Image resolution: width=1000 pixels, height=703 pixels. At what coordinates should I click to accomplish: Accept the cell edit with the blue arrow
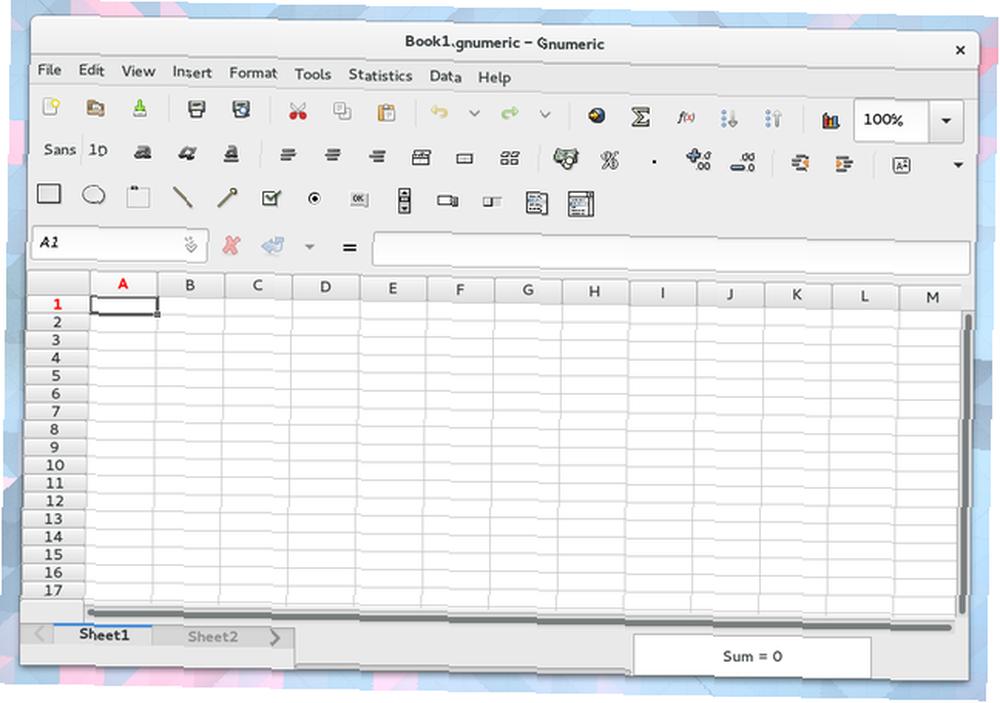pos(273,246)
